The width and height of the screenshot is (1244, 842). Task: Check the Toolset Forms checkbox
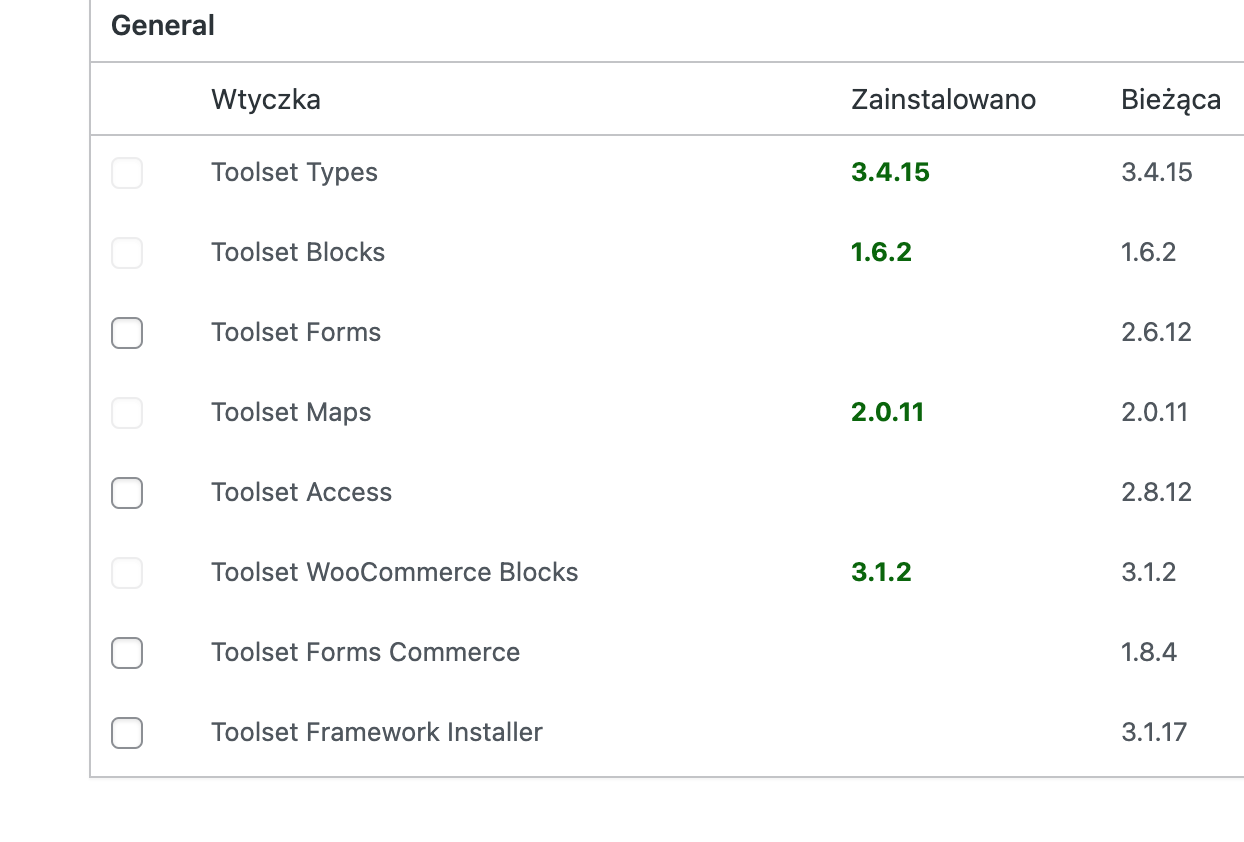click(127, 333)
